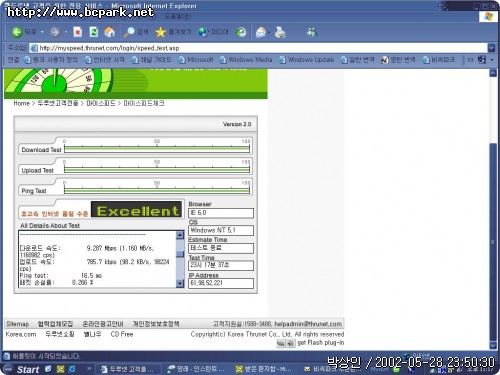Open the Media toolbar button
The width and height of the screenshot is (500, 375).
pos(213,32)
